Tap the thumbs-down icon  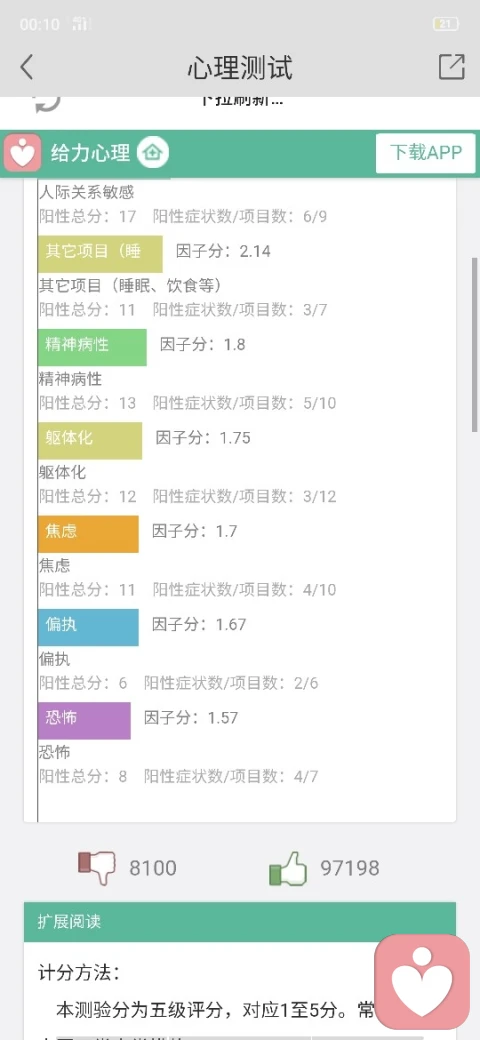pos(96,868)
